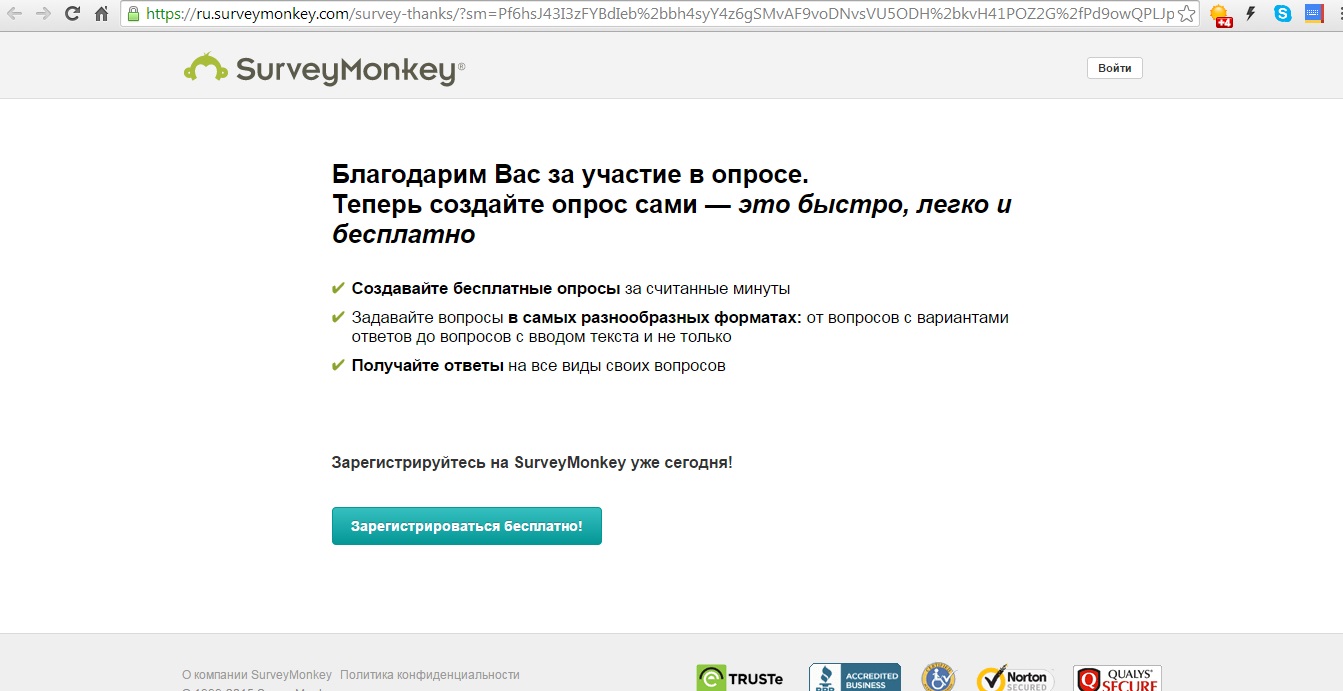The image size is (1343, 691).
Task: Reload the page with the refresh icon
Action: click(72, 14)
